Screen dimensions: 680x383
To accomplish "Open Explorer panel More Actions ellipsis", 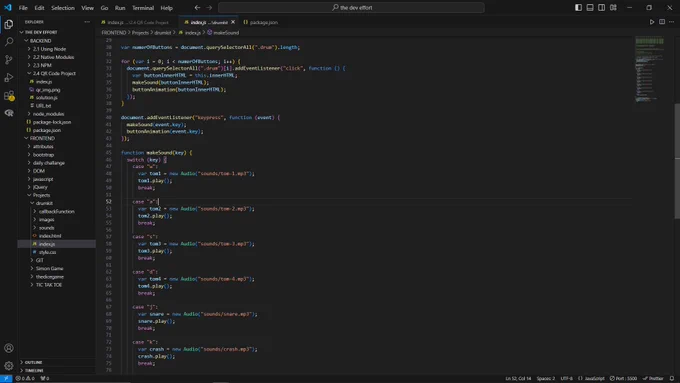I will click(87, 22).
